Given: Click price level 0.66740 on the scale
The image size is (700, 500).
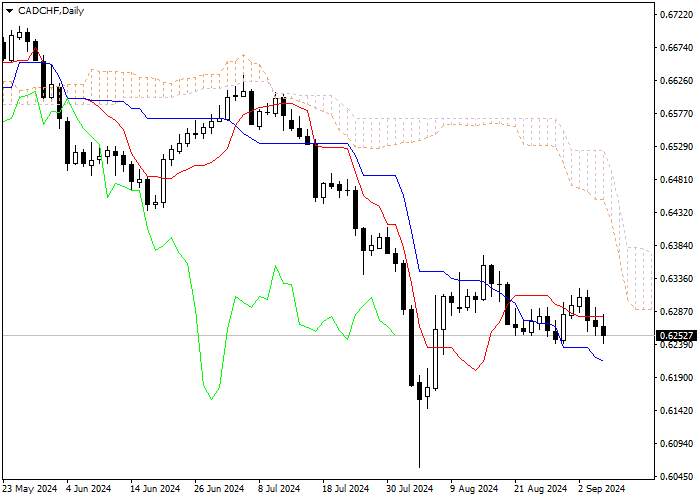Looking at the screenshot, I should [x=677, y=48].
